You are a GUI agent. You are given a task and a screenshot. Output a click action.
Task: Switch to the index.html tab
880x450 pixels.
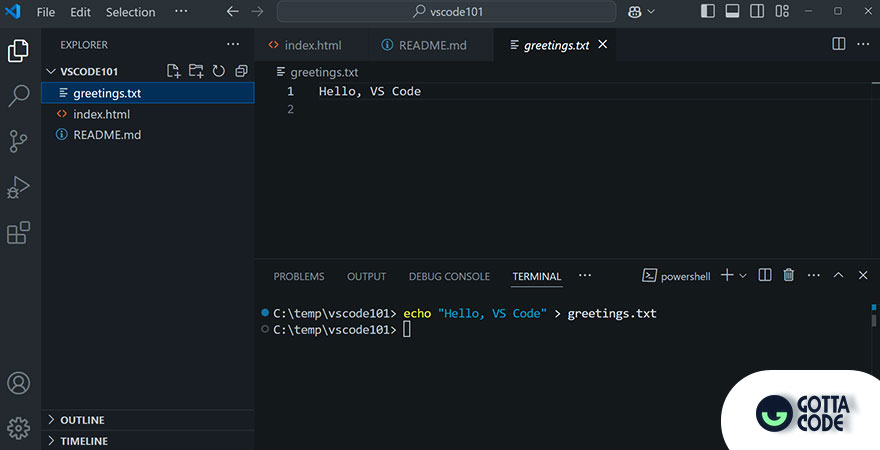[311, 45]
